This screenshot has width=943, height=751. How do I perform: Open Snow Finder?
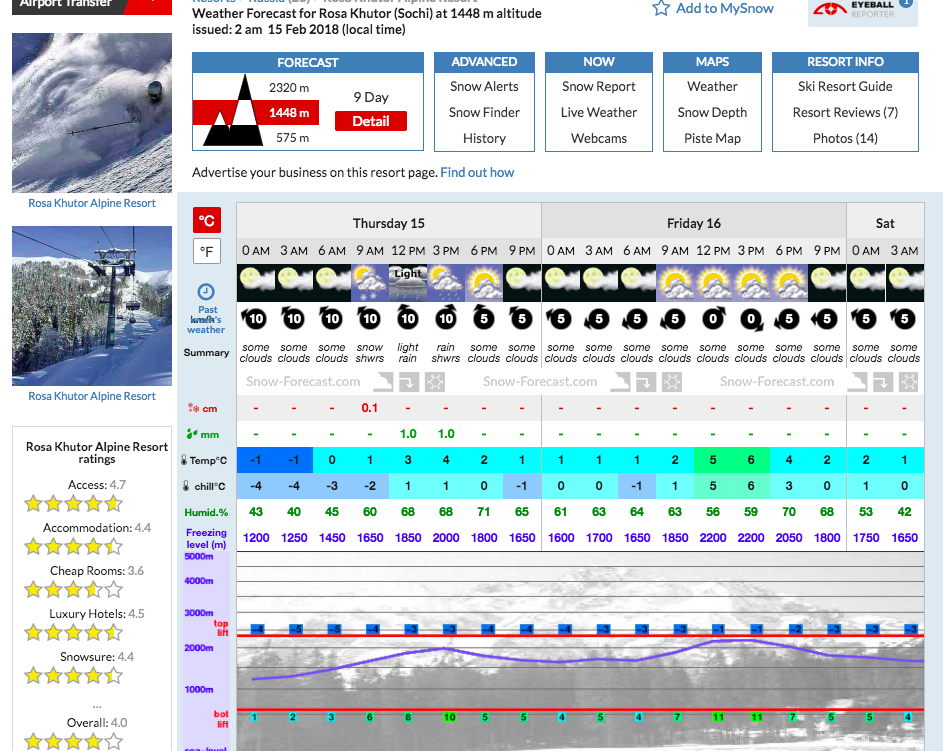click(x=484, y=112)
